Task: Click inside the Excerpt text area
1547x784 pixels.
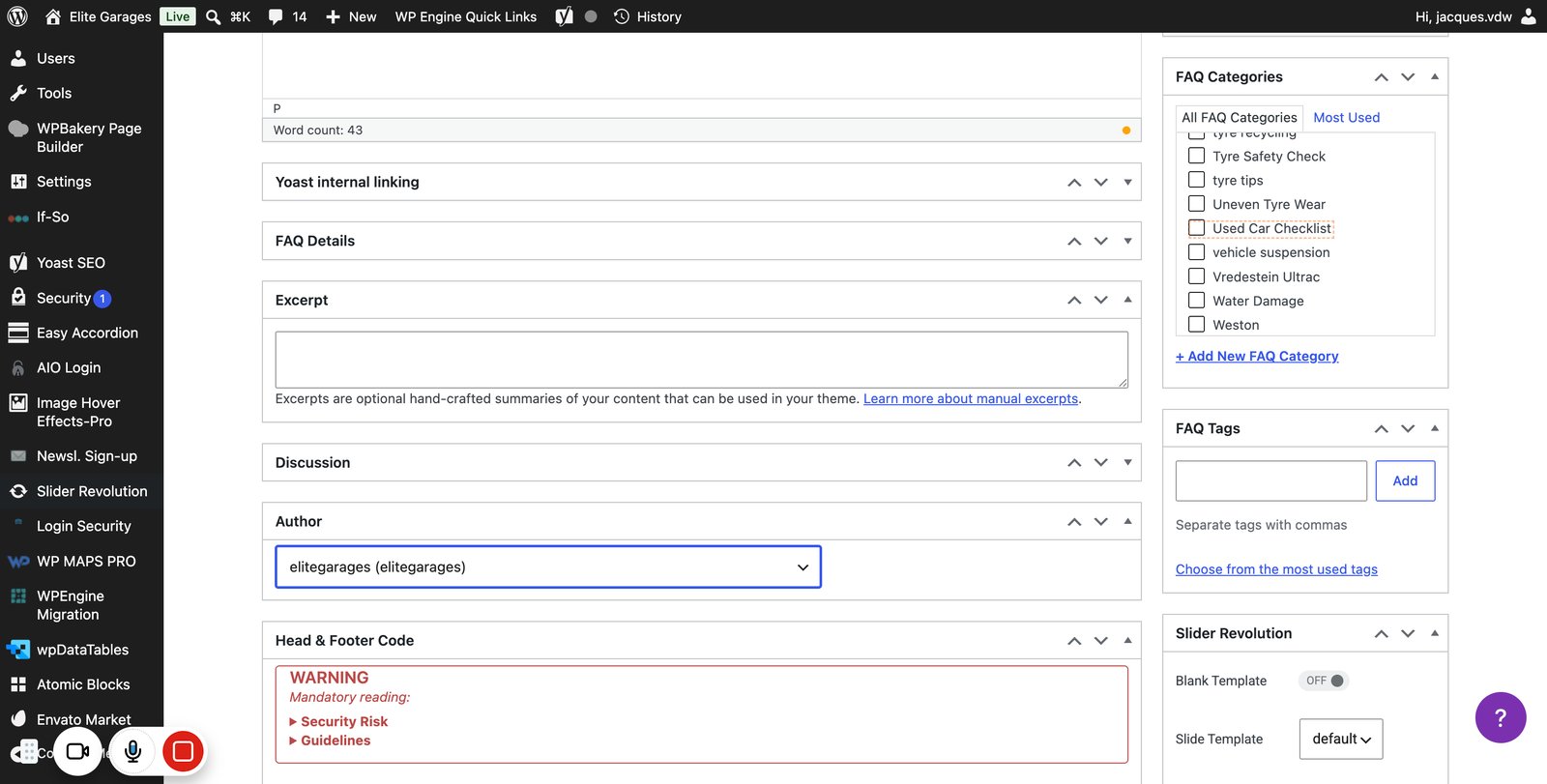Action: (702, 360)
